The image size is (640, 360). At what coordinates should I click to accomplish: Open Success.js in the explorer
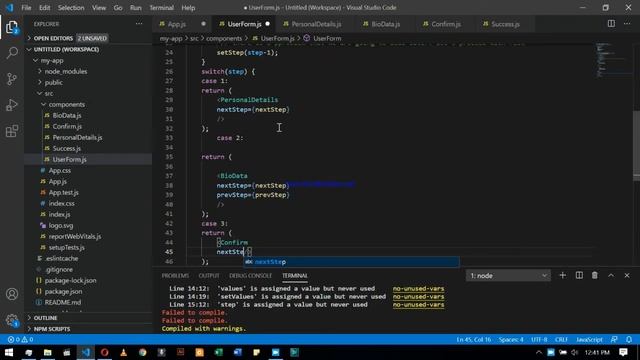click(x=67, y=148)
